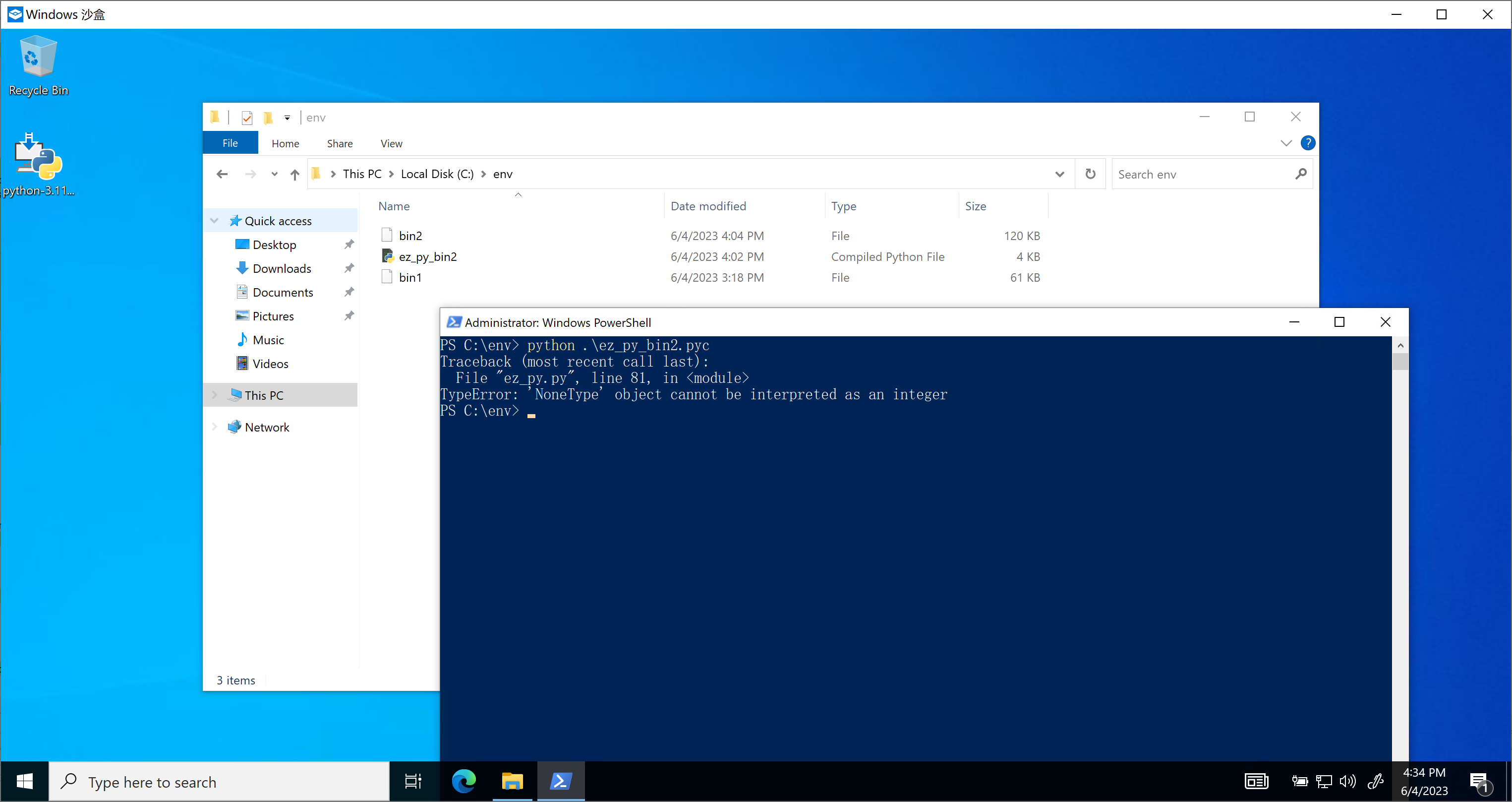Open Documents in the navigation pane
The width and height of the screenshot is (1512, 802).
click(x=283, y=293)
